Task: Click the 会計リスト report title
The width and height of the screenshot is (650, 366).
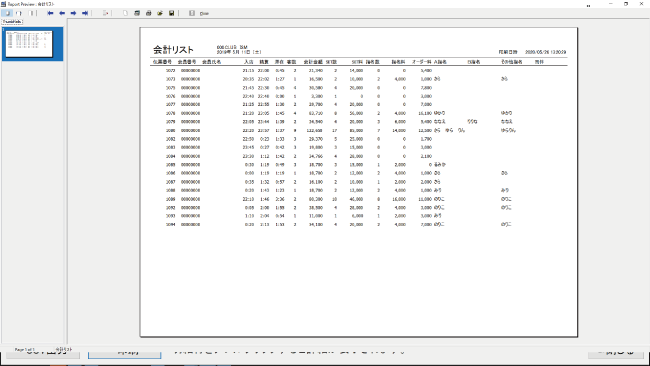Action: pyautogui.click(x=173, y=50)
